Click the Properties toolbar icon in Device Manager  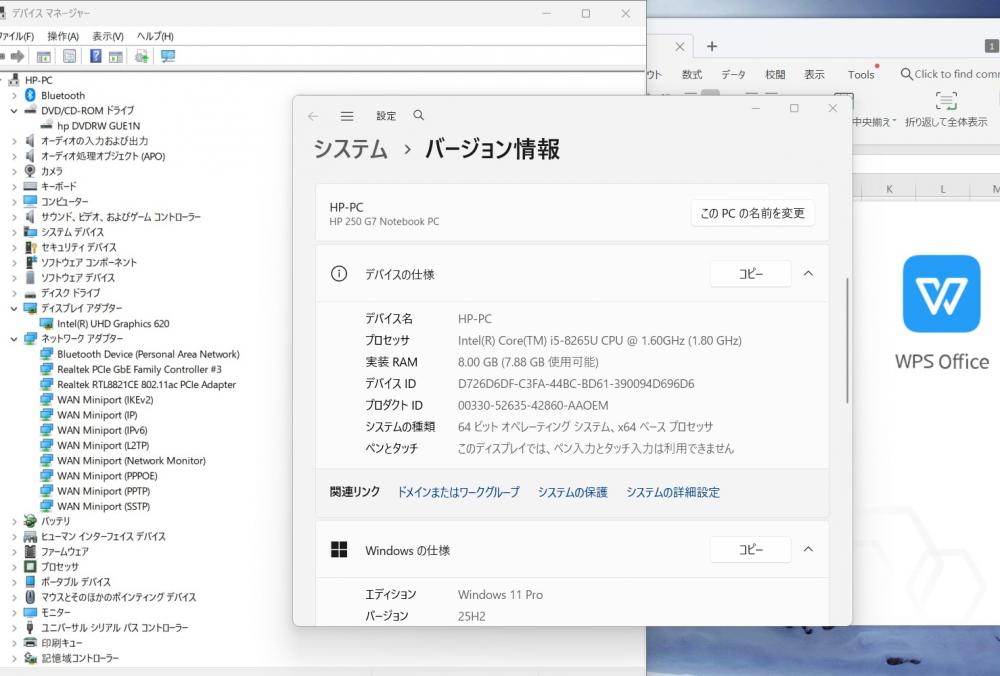click(69, 56)
